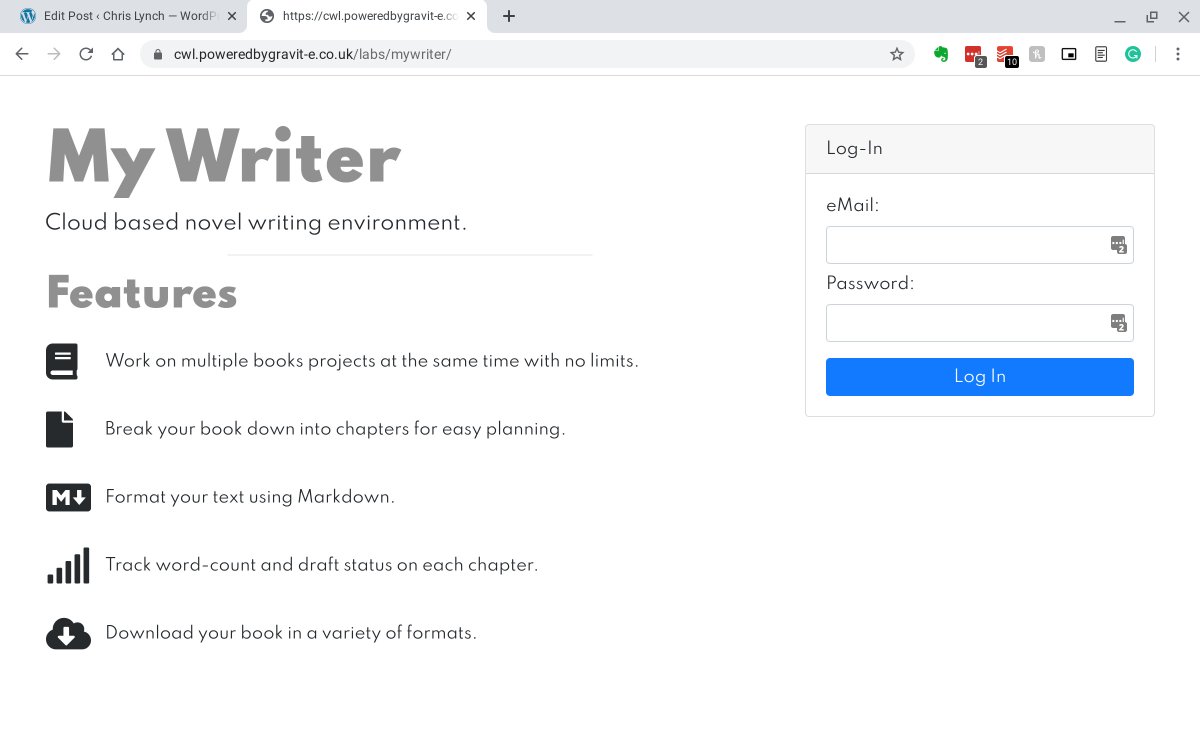1200x752 pixels.
Task: Focus the eMail input field
Action: click(x=980, y=245)
